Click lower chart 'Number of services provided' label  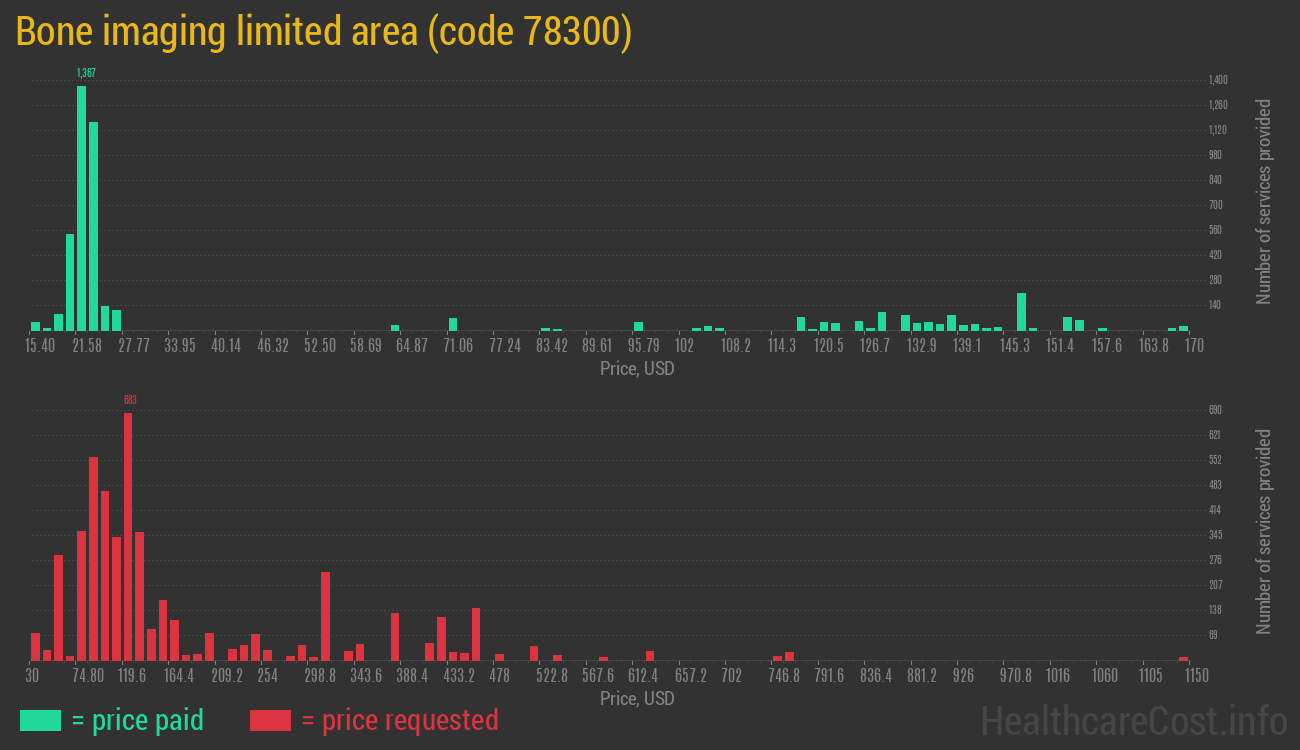click(1264, 532)
